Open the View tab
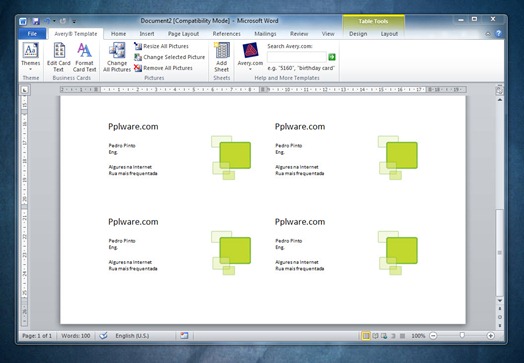 click(328, 34)
